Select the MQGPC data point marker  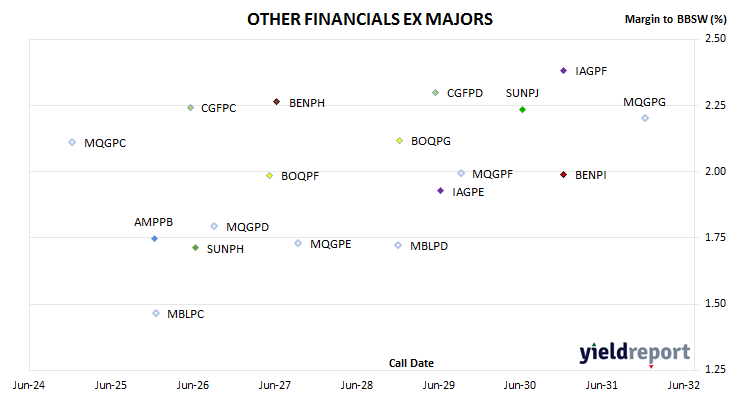[72, 142]
